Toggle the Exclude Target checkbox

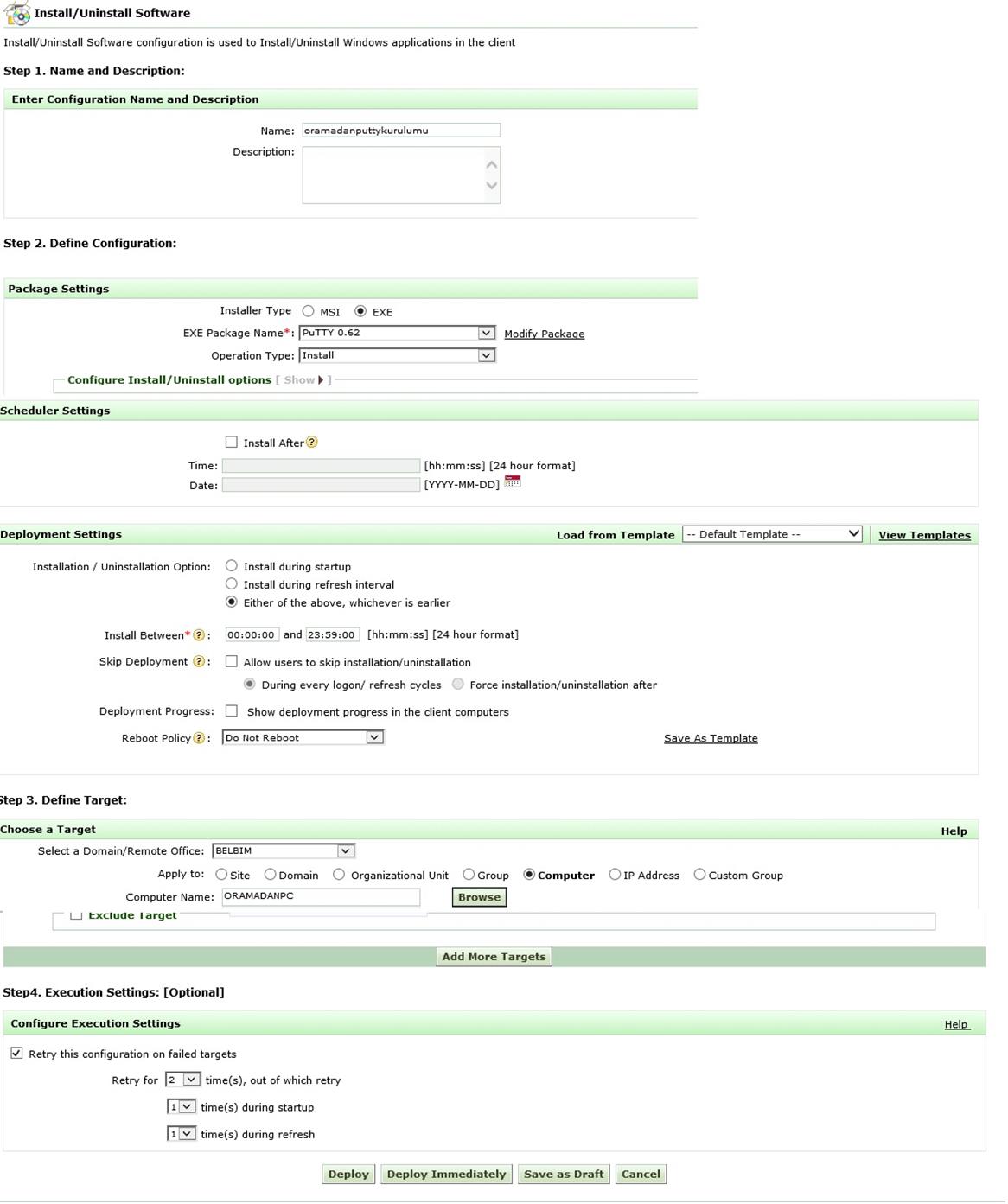point(76,914)
